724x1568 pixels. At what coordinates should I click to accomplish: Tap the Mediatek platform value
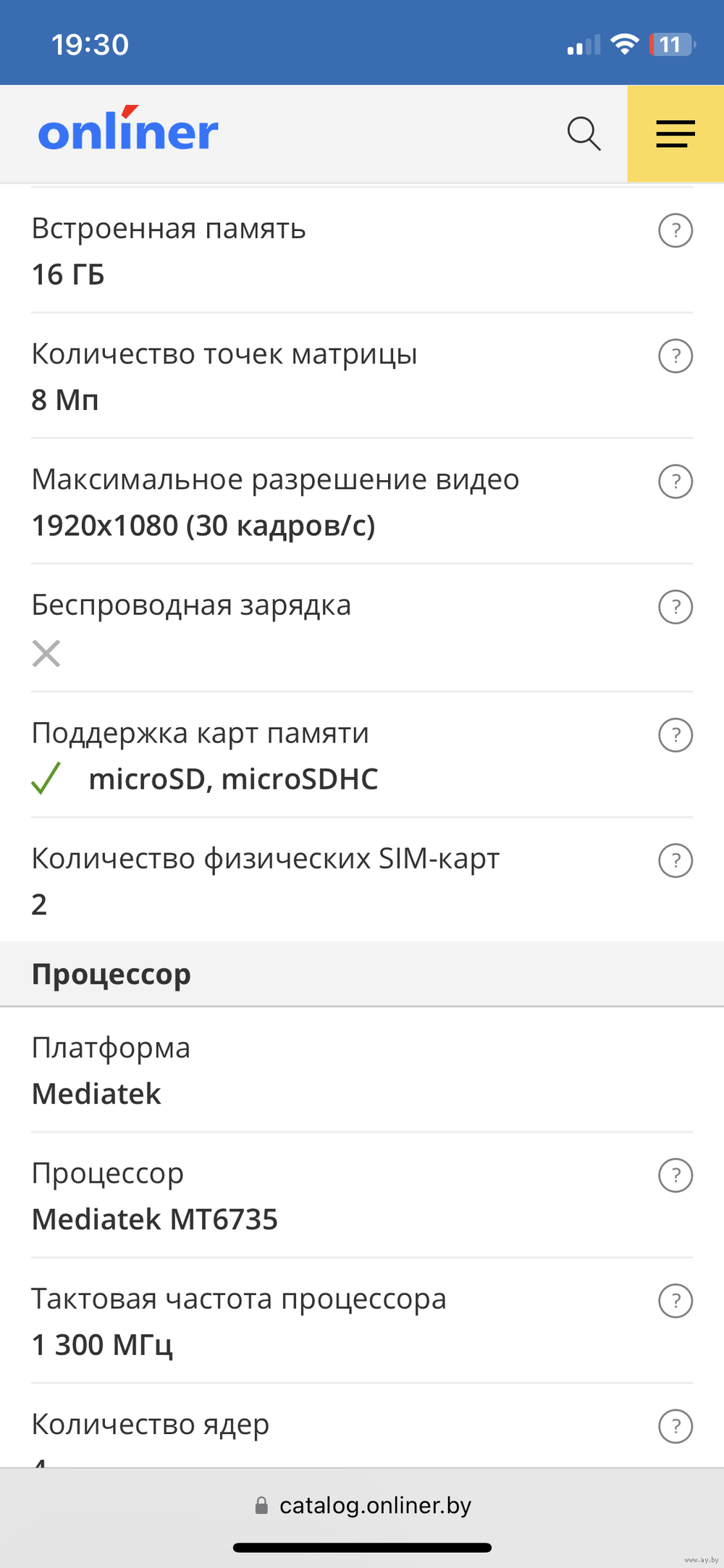click(x=96, y=1094)
